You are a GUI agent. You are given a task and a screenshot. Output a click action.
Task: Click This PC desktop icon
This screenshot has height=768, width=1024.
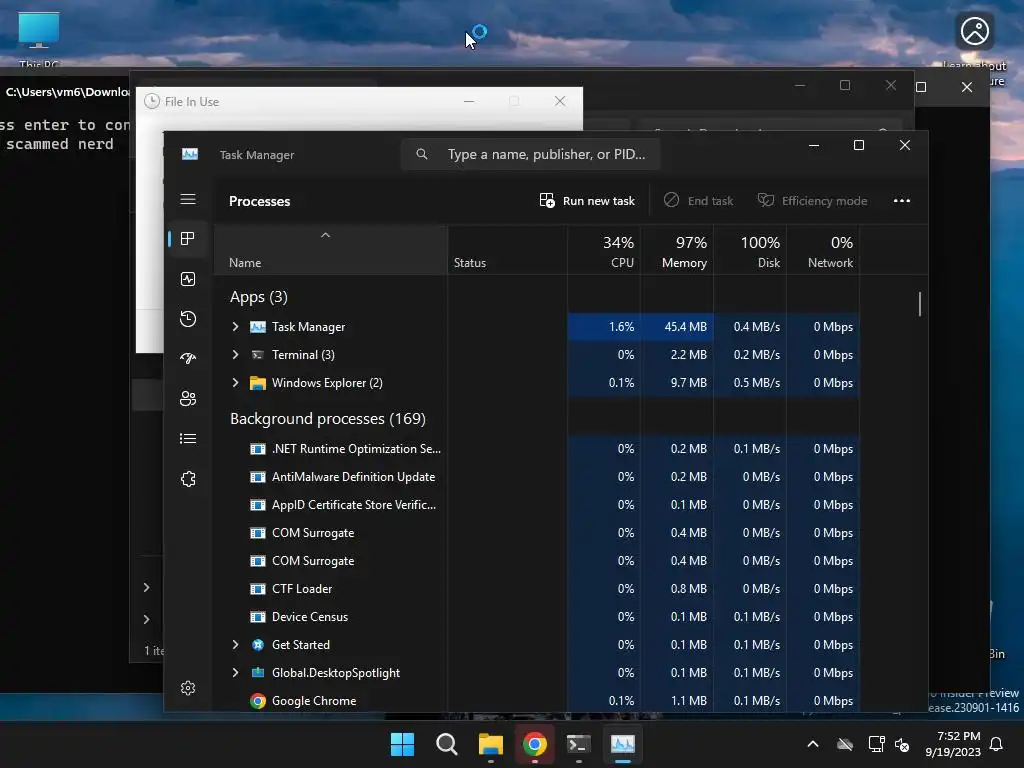tap(39, 39)
